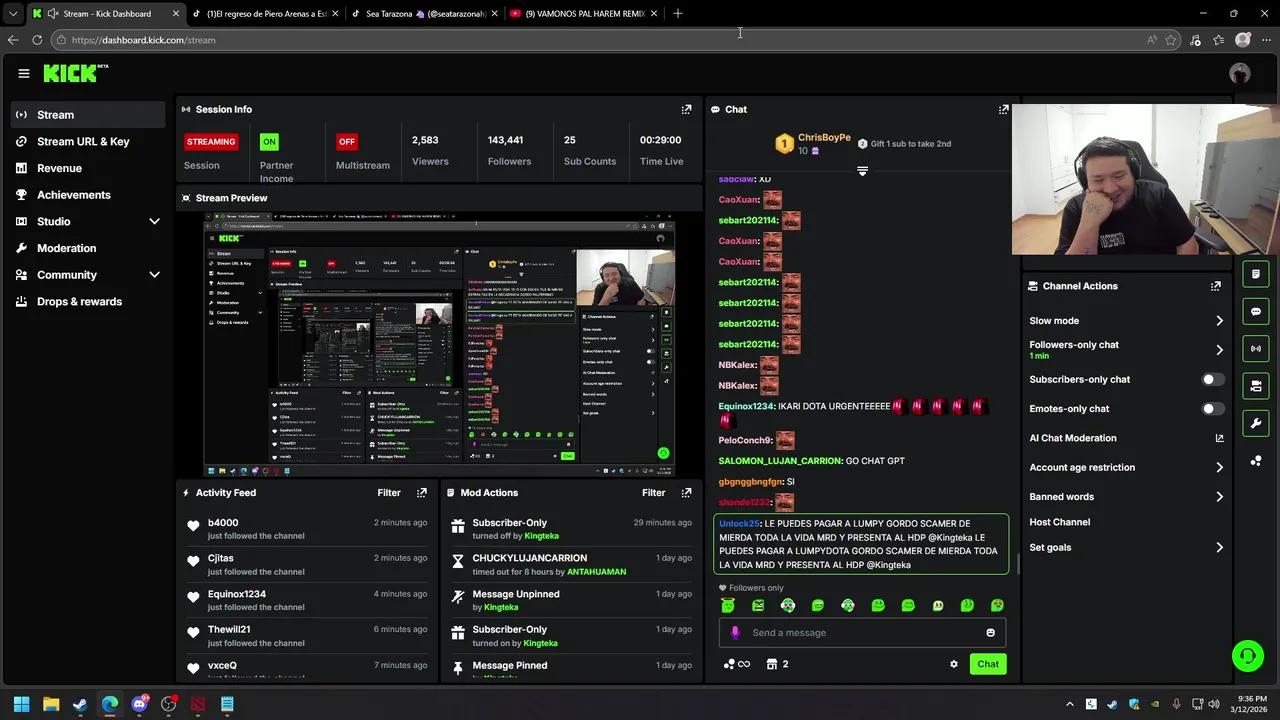Toggle Subscribers-only chat switch
The height and width of the screenshot is (720, 1280).
(x=1211, y=380)
